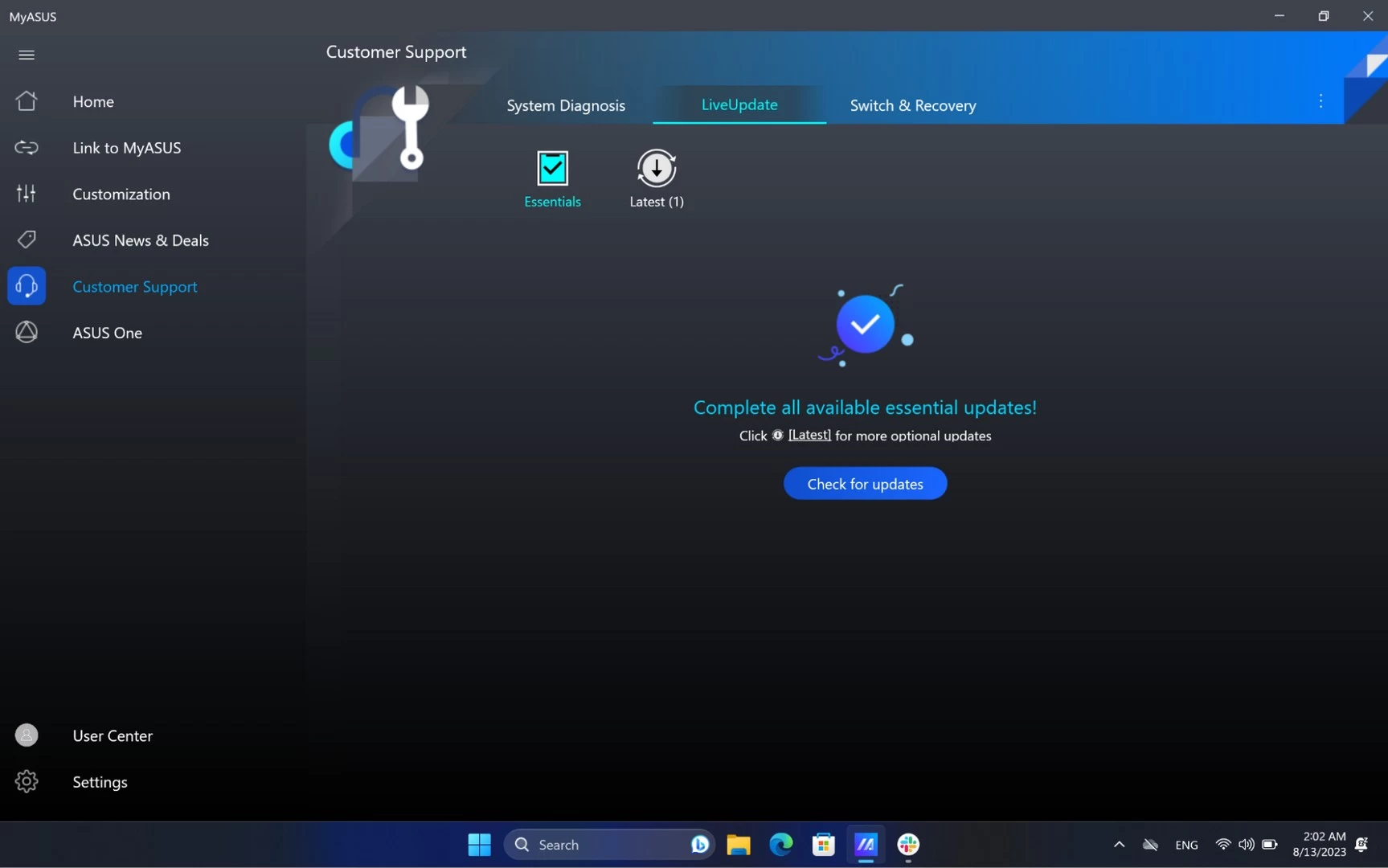Click the Bing icon in search box

[x=699, y=844]
